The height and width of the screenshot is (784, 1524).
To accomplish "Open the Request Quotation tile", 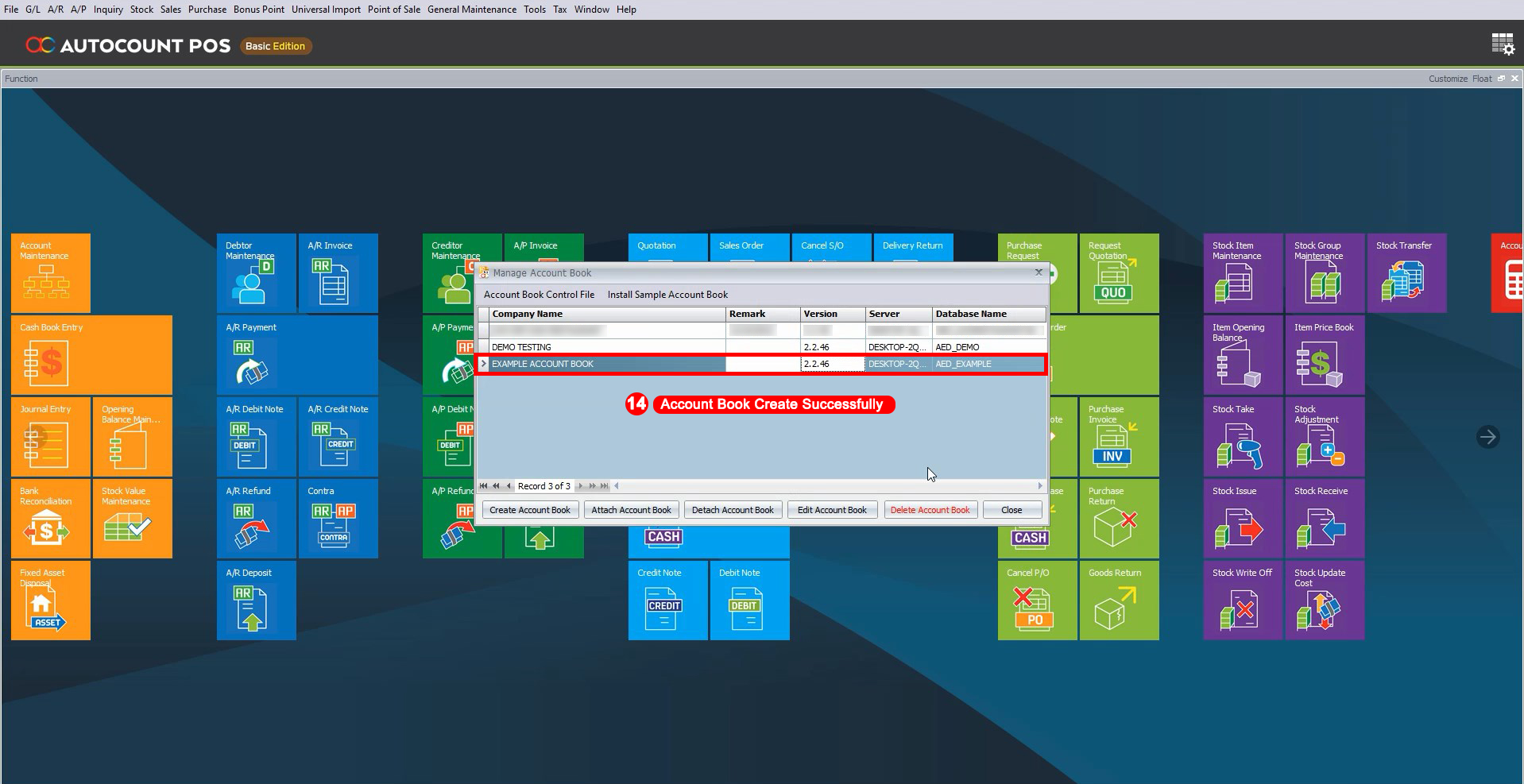I will pyautogui.click(x=1120, y=272).
